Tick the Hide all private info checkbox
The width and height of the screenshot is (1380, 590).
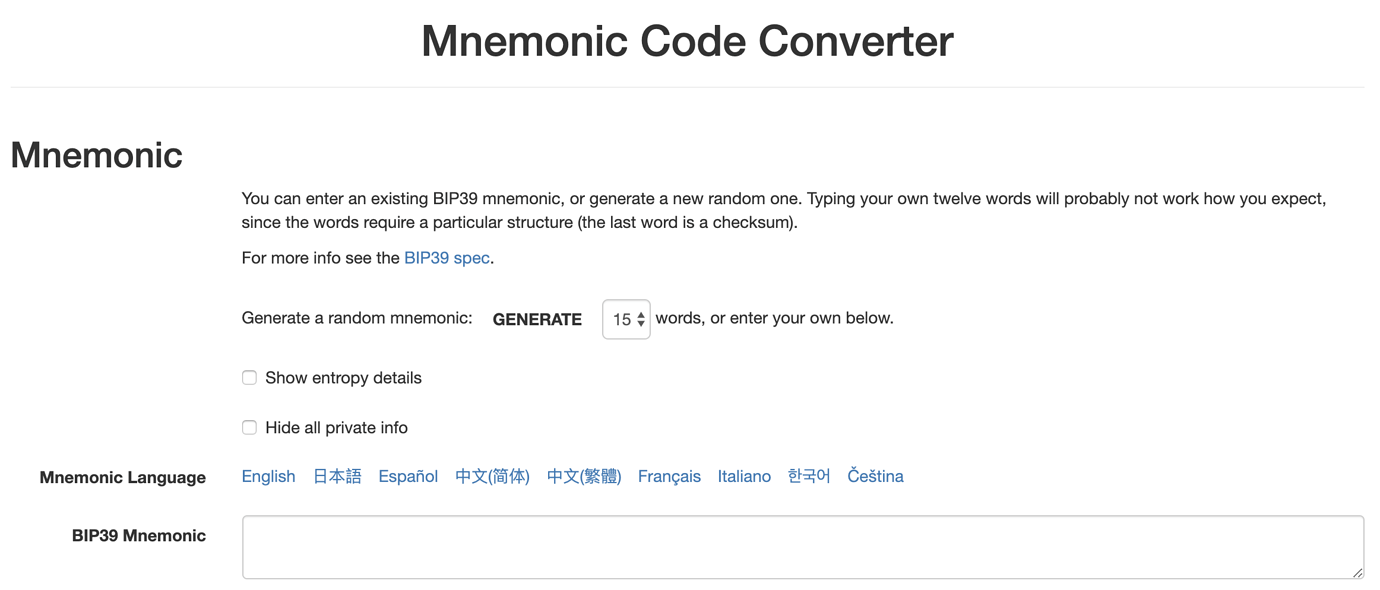(249, 428)
